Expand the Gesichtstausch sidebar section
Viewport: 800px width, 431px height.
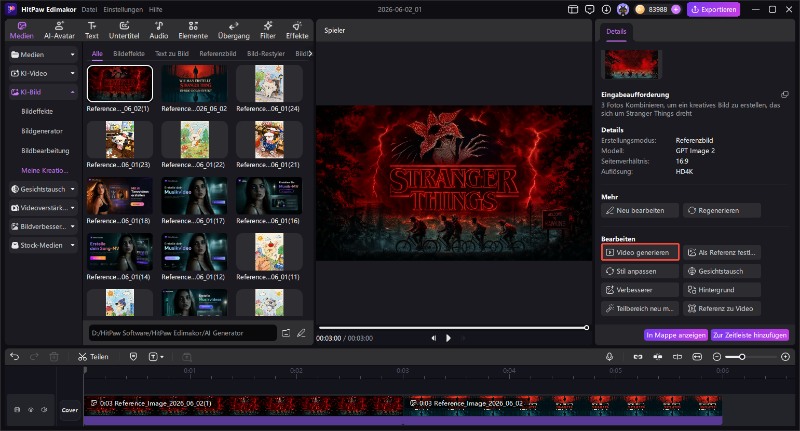43,189
